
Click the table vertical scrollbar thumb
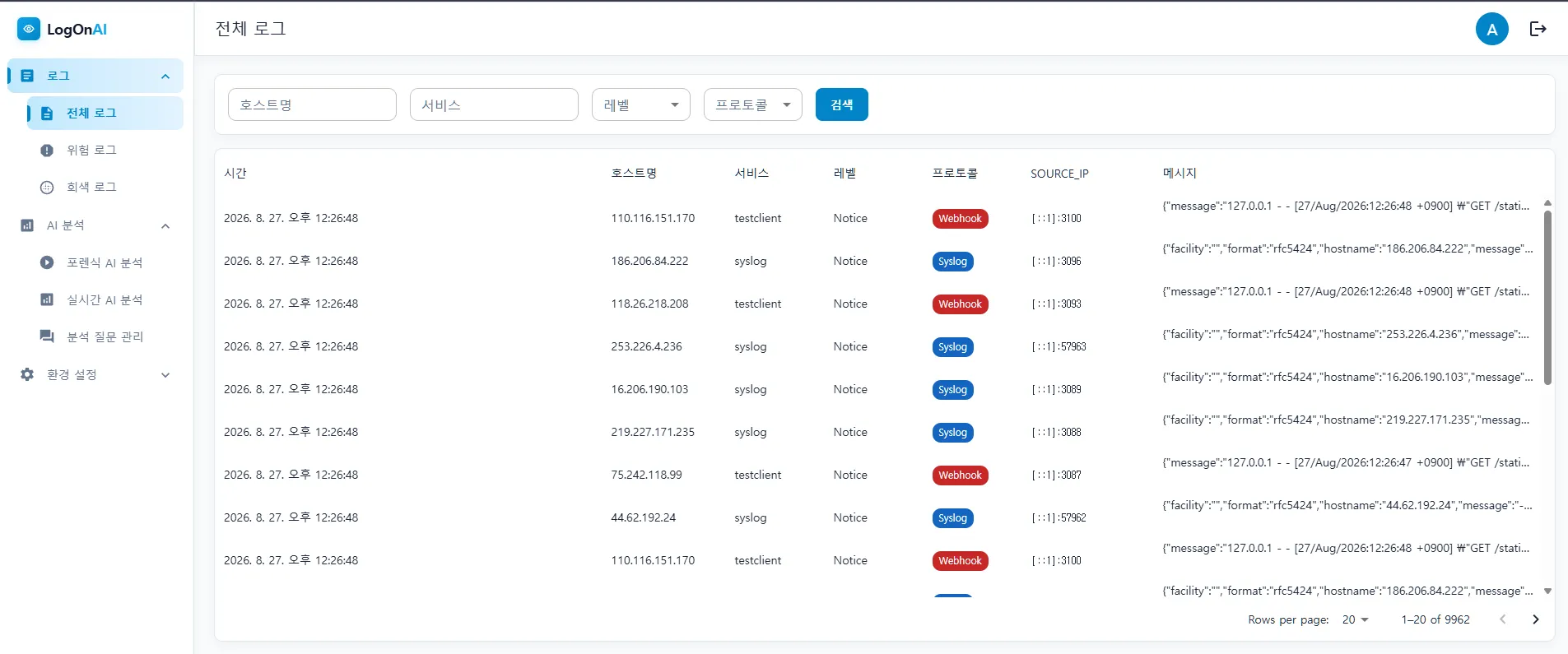1547,296
